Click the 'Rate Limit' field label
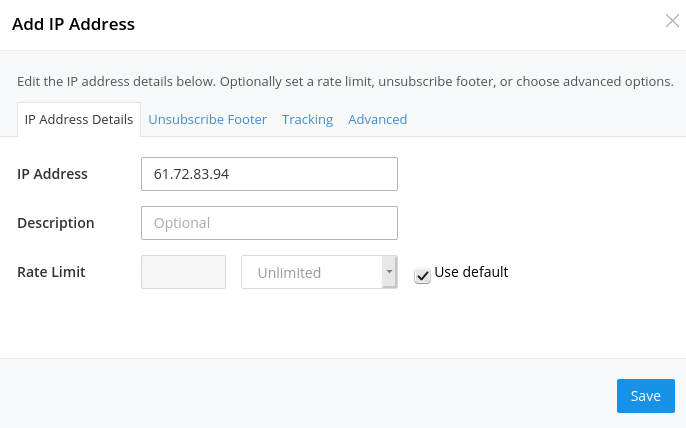 point(51,272)
